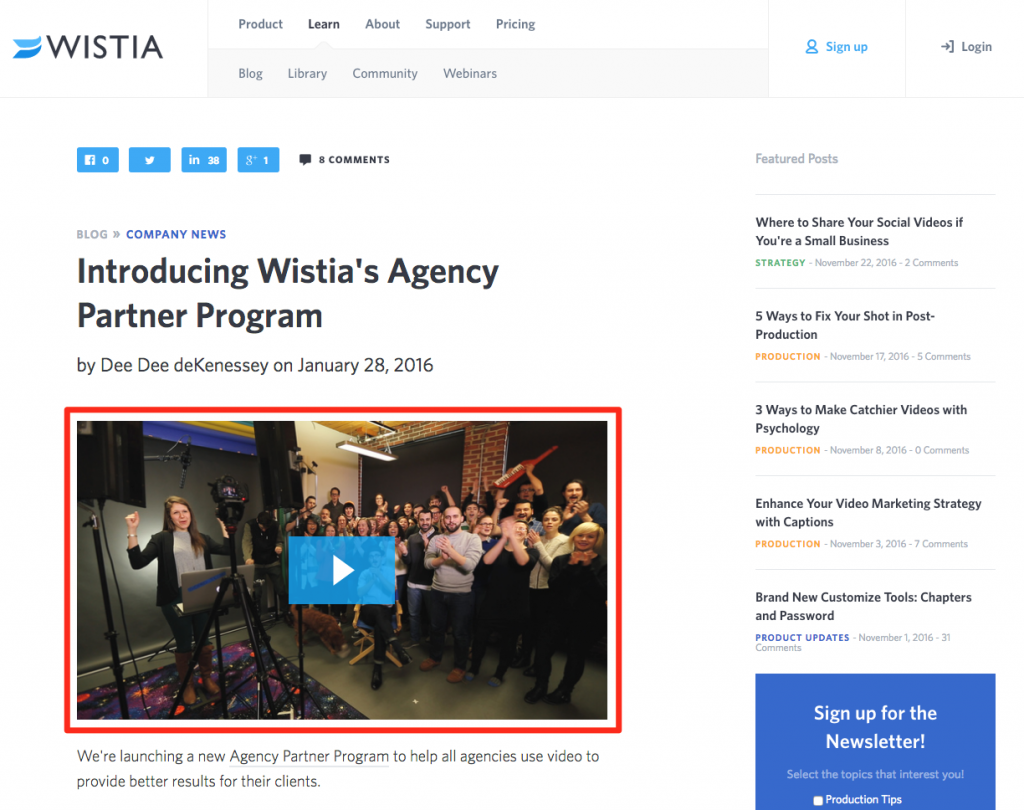Open '5 Ways to Fix Your Shot' post
This screenshot has height=810, width=1024.
point(845,325)
